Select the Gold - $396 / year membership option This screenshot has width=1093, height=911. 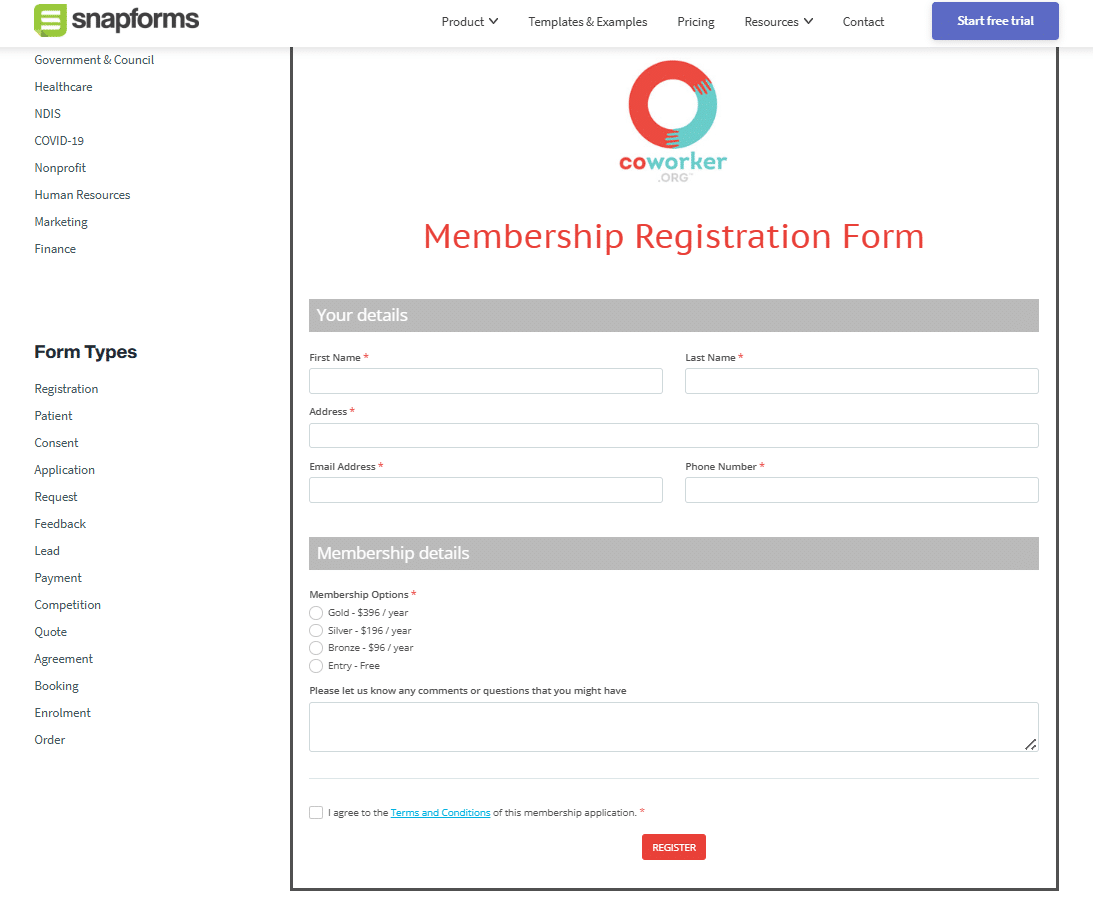coord(315,612)
